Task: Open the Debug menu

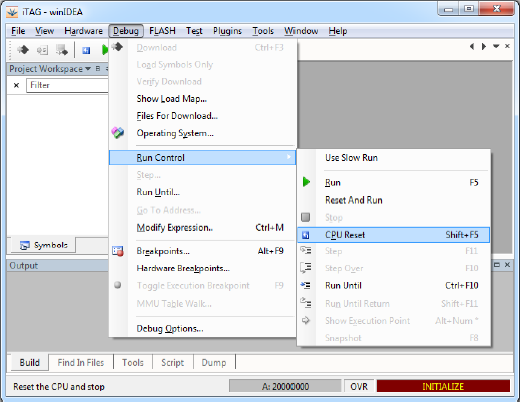Action: [126, 31]
